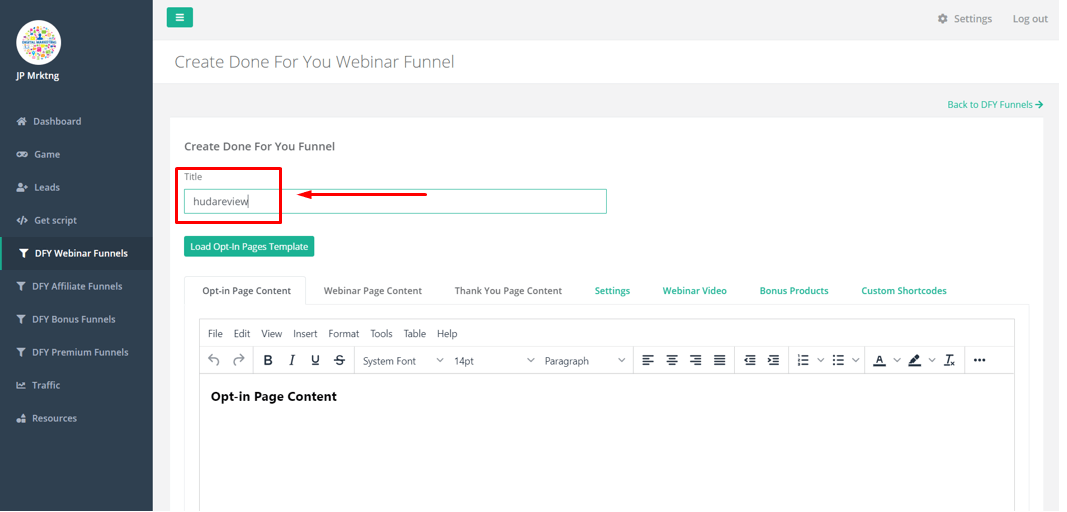Apply bold formatting in editor toolbar
The height and width of the screenshot is (512, 1067).
[x=268, y=360]
